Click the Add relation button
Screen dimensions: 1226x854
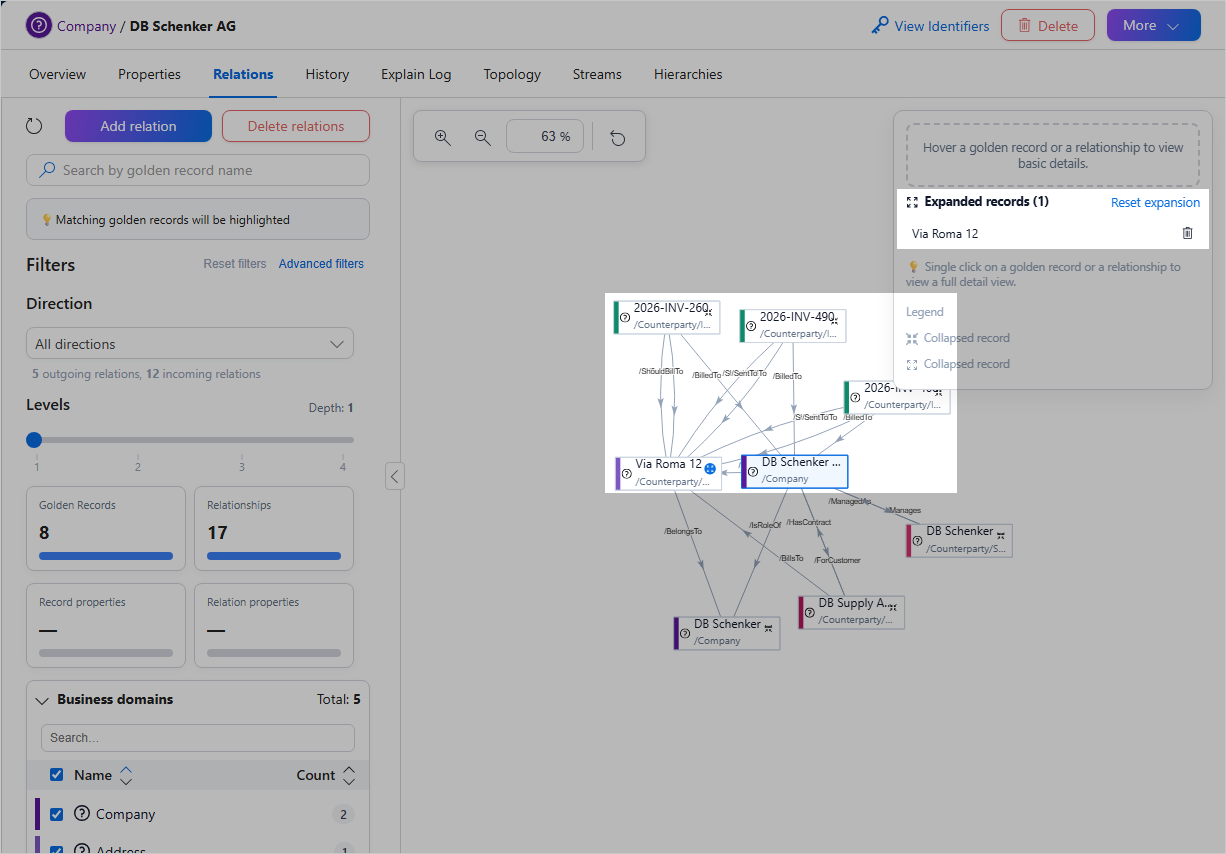138,126
